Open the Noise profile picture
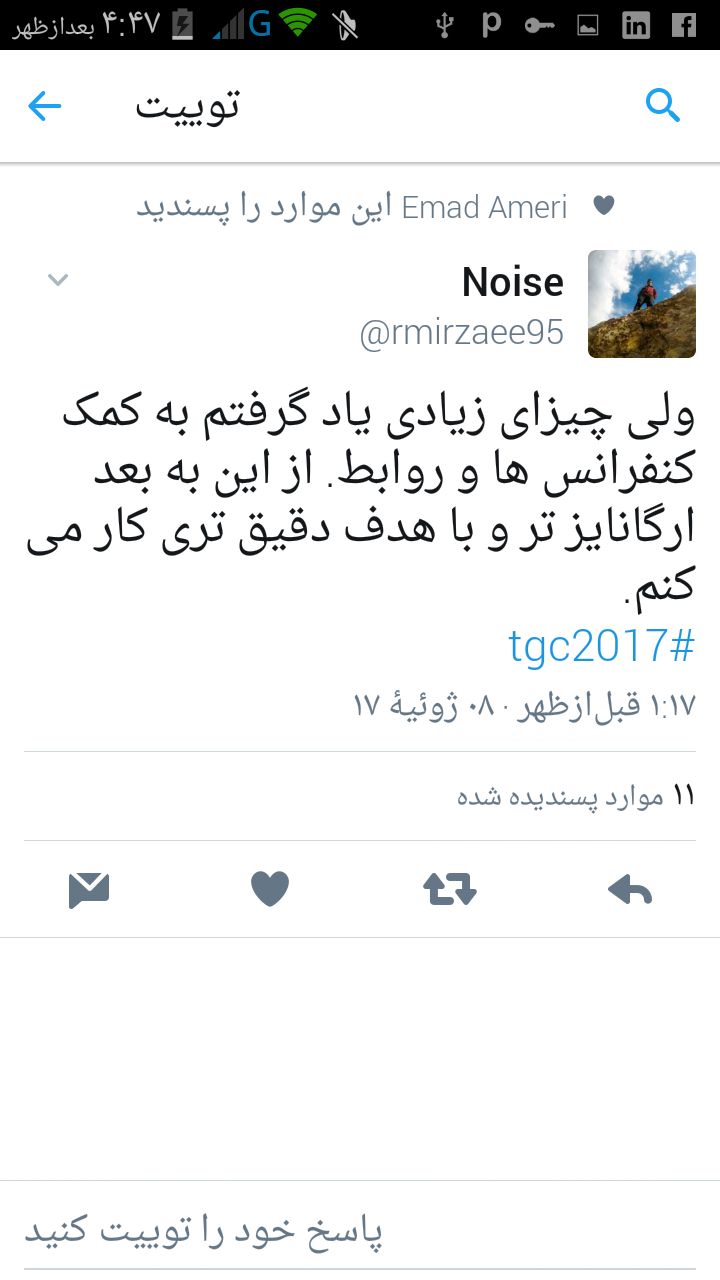The height and width of the screenshot is (1280, 720). tap(642, 304)
